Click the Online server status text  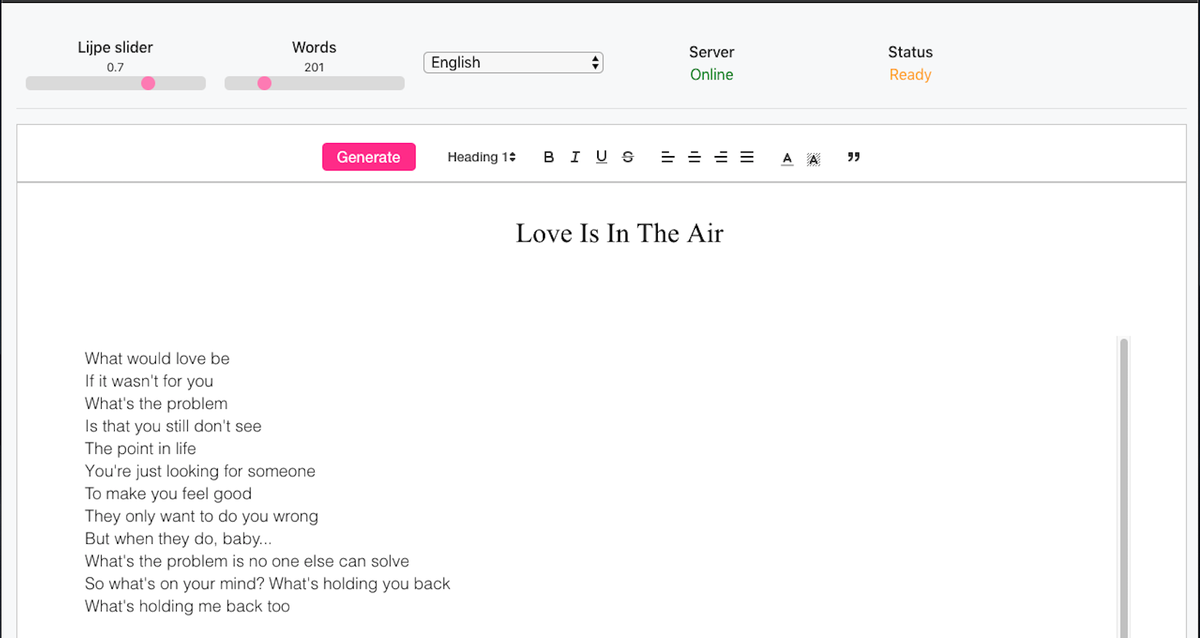pyautogui.click(x=711, y=75)
